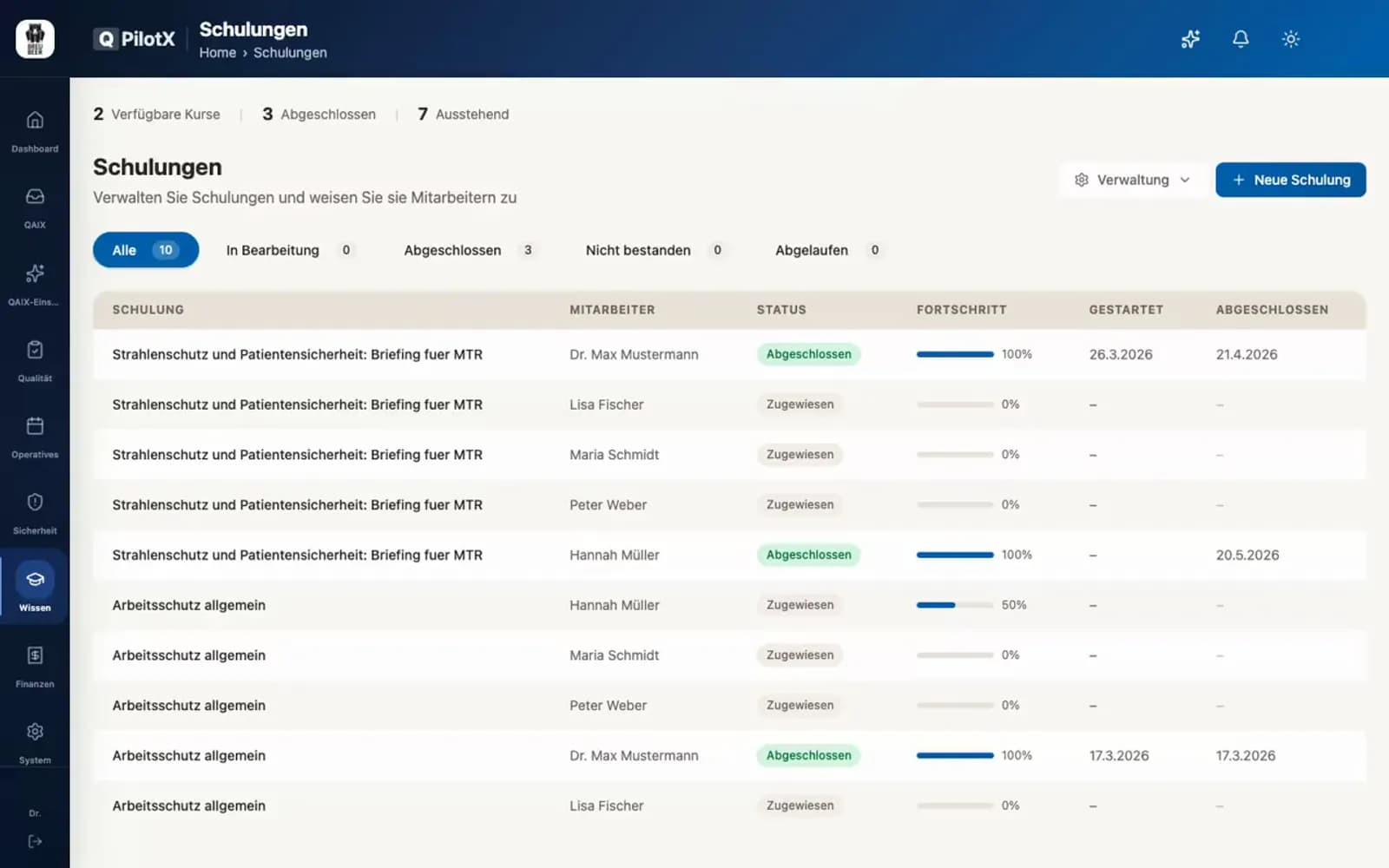Click the ABGESCHLOSSEN column header
Image resolution: width=1389 pixels, height=868 pixels.
[x=1272, y=310]
